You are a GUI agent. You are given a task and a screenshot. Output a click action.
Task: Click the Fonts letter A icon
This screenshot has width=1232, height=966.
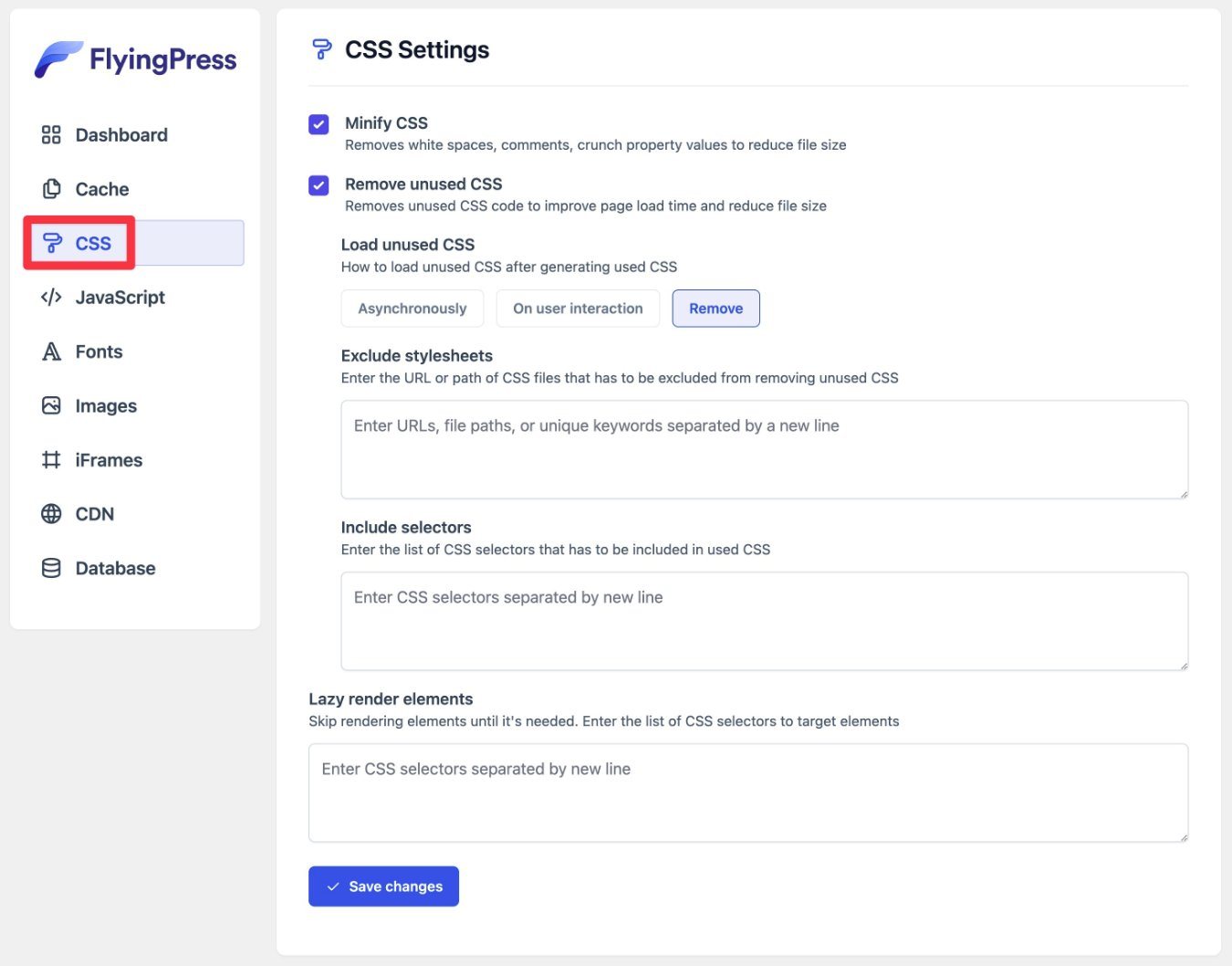pyautogui.click(x=51, y=352)
